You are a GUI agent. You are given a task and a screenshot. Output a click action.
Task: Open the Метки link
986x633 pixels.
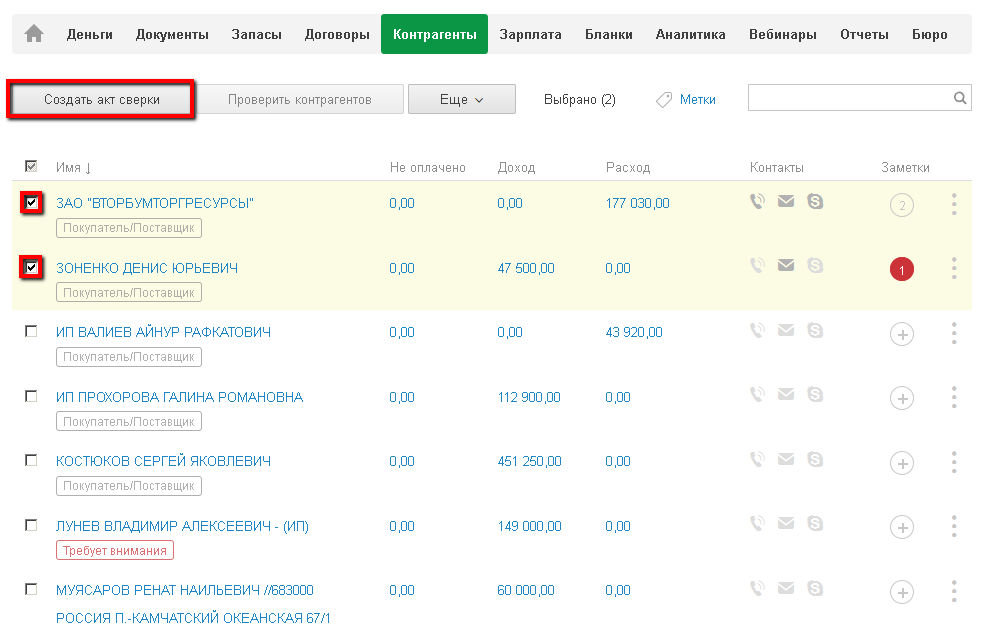click(697, 100)
